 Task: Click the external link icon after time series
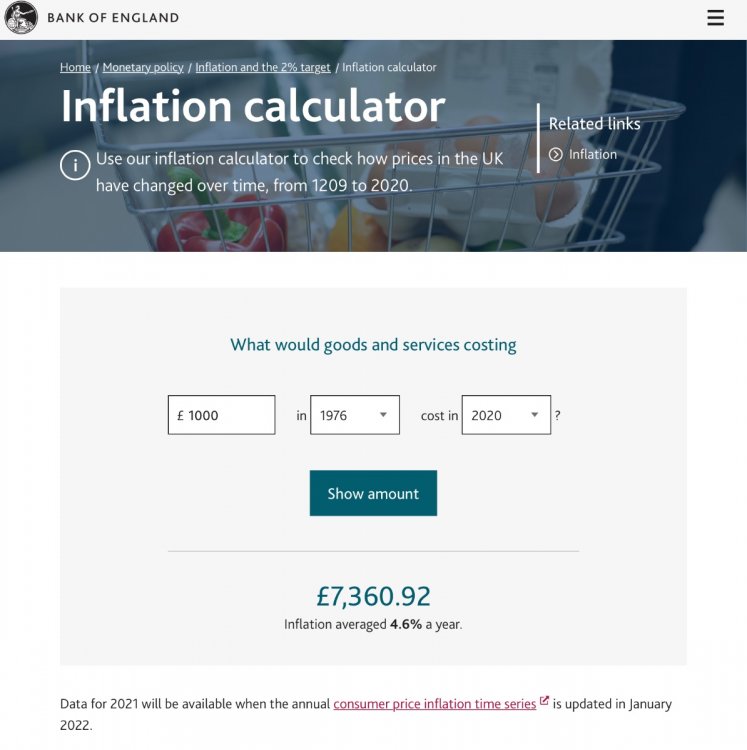click(544, 702)
